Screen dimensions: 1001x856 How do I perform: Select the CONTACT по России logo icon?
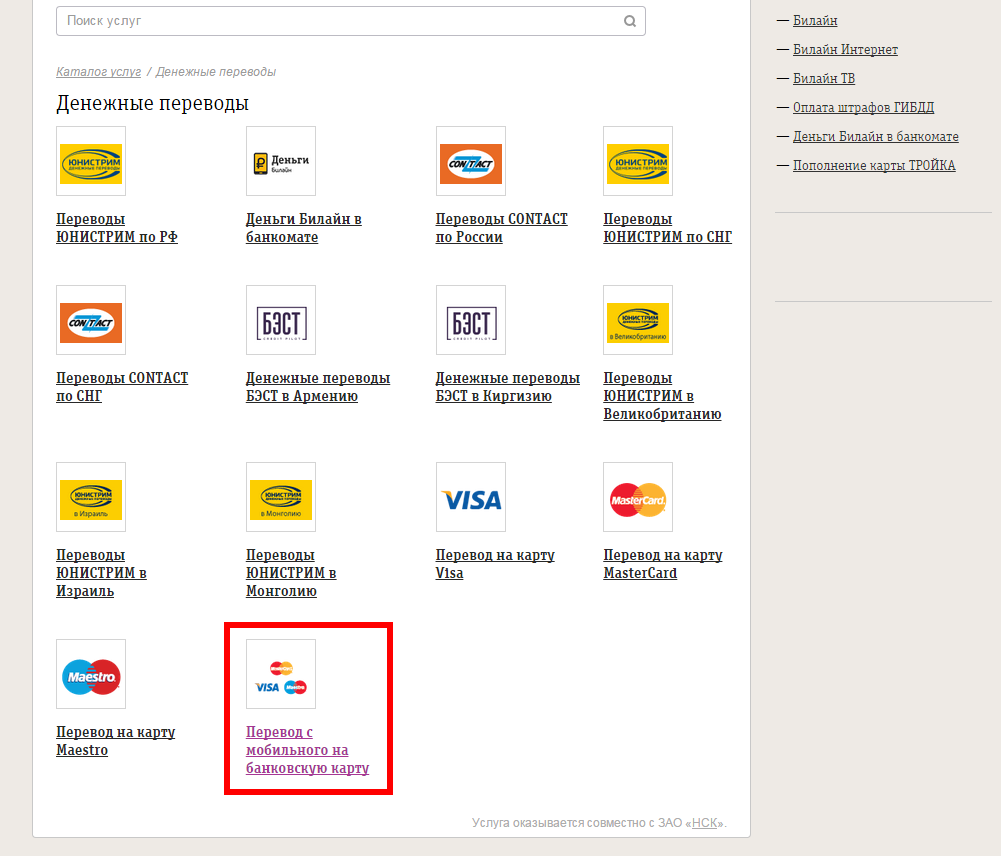pos(470,161)
